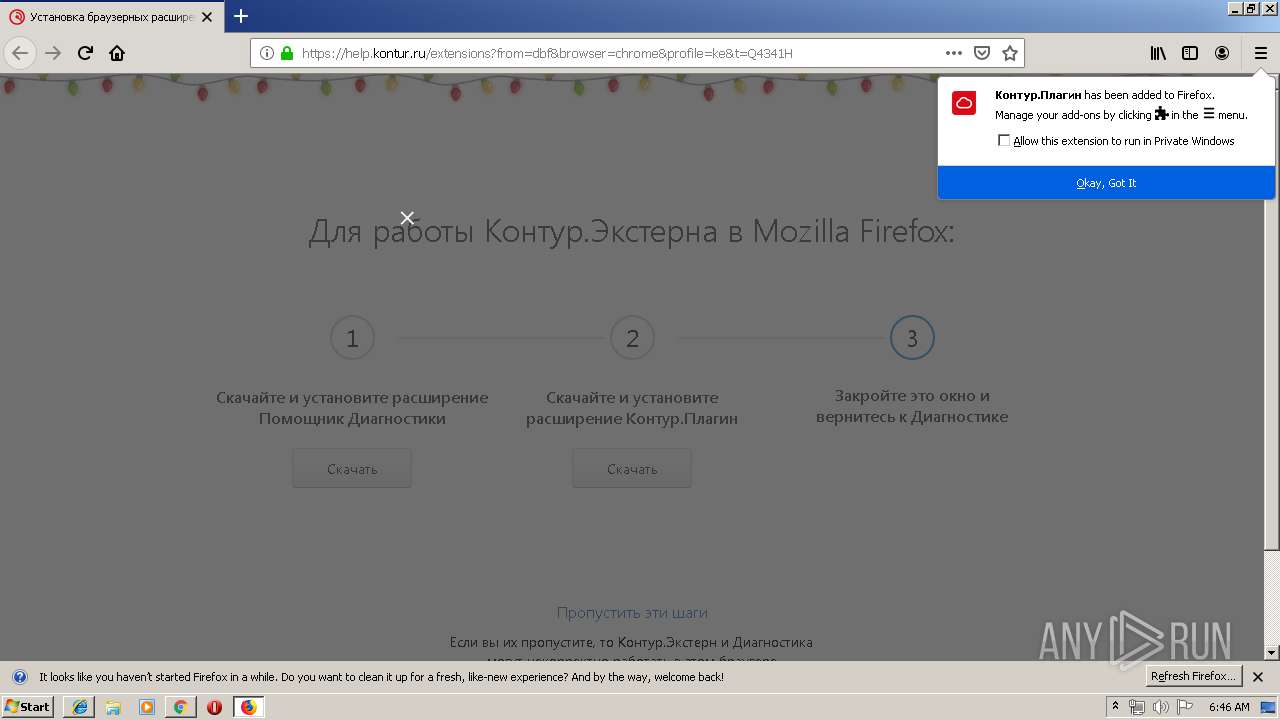This screenshot has width=1280, height=720.
Task: Click the Контур.Плагин icon in the notification
Action: [x=964, y=103]
